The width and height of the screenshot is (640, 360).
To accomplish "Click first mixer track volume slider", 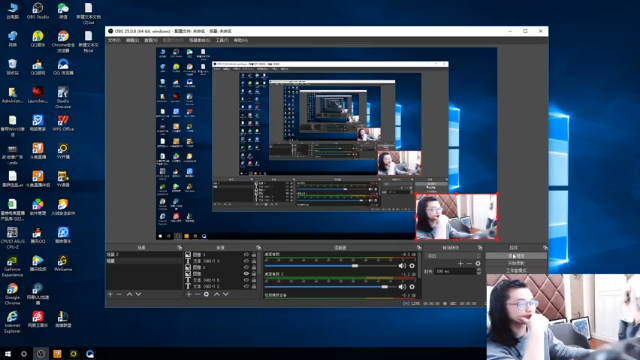I will click(x=330, y=266).
